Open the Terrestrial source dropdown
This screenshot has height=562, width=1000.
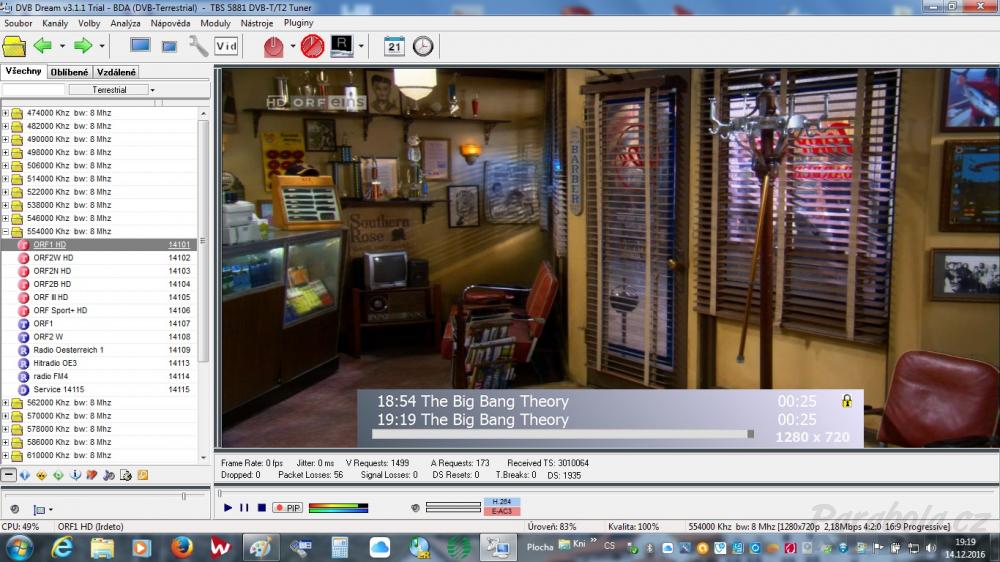[152, 90]
